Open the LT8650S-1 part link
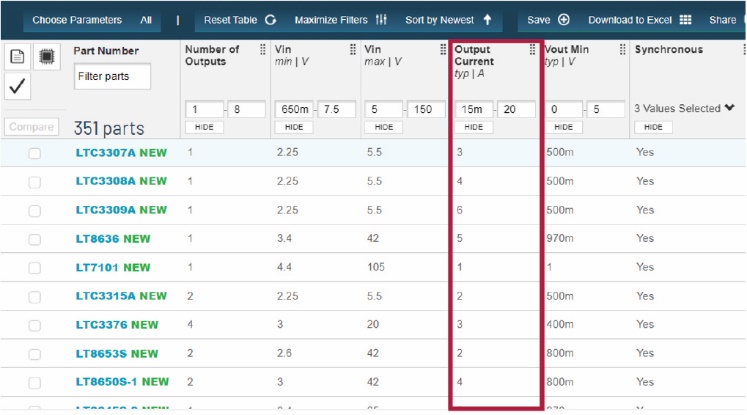This screenshot has height=415, width=747. coord(107,382)
